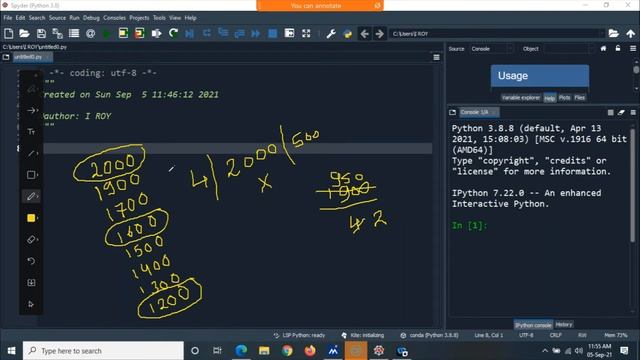Toggle fullscreen mode icon
Viewport: 640px width, 360px height.
coord(306,33)
